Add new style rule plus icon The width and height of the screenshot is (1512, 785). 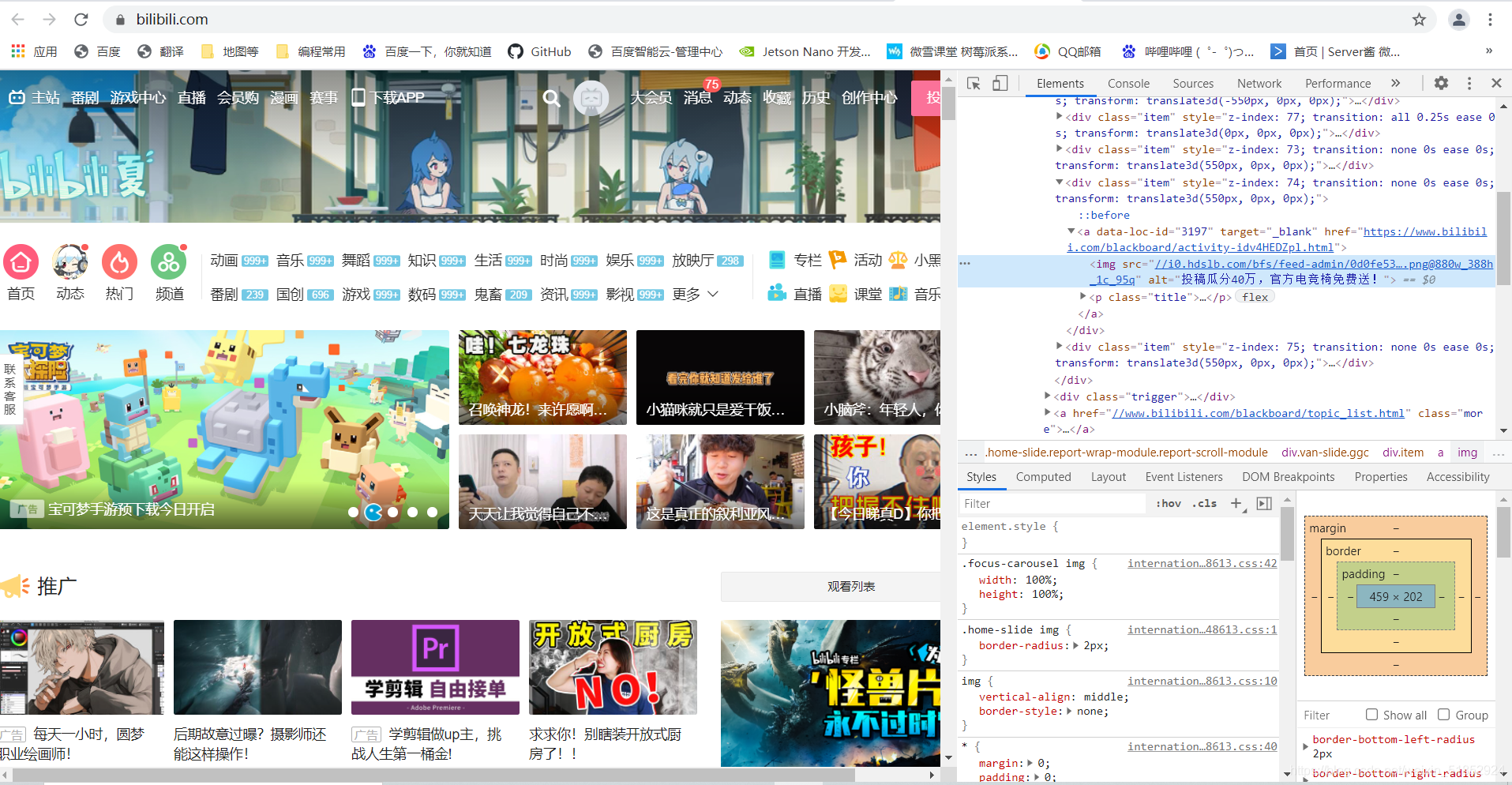pos(1236,504)
